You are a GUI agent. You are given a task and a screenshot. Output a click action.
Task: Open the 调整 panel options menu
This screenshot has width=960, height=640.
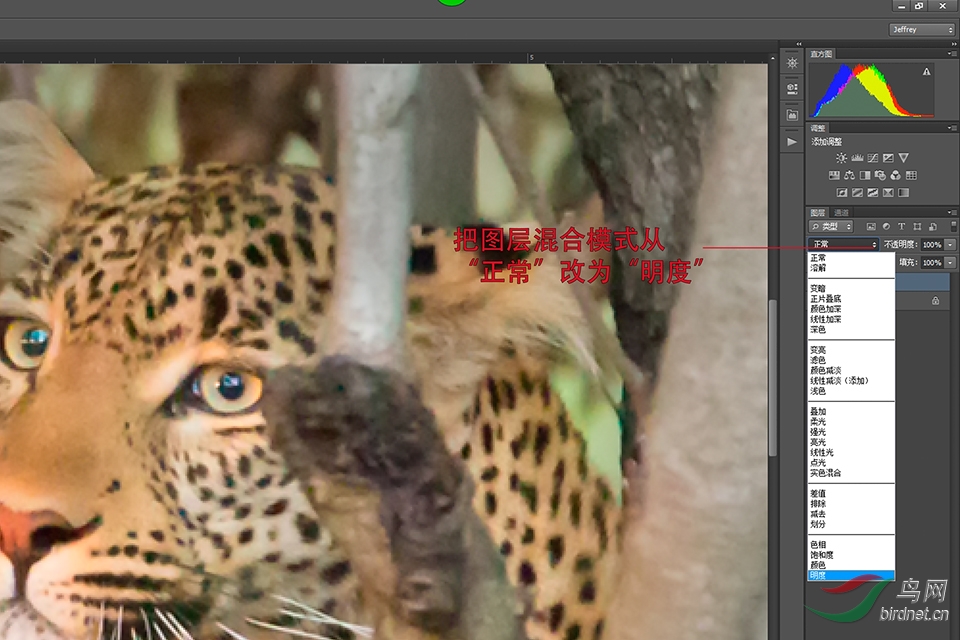pyautogui.click(x=952, y=128)
